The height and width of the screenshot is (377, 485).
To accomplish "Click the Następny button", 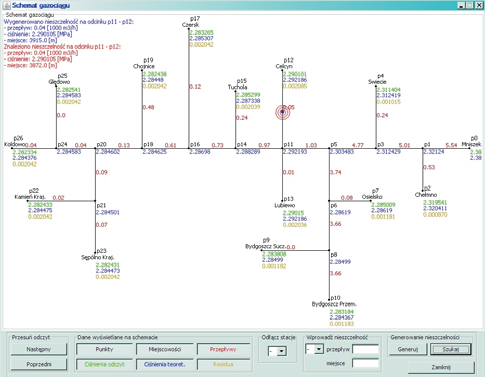I will pos(39,349).
